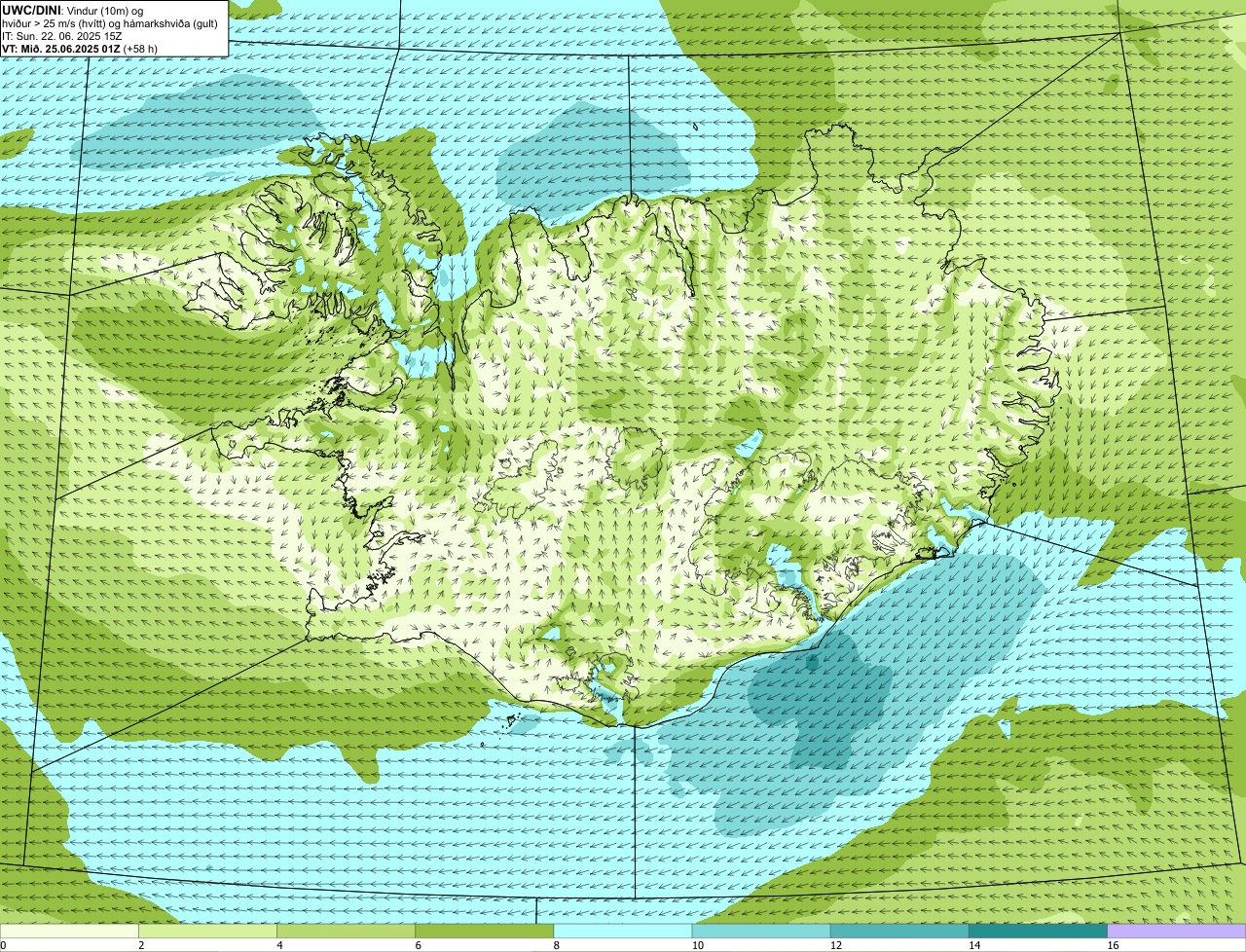Click the '10' tick label on color scale
Screen dimensions: 1246x952
[697, 945]
